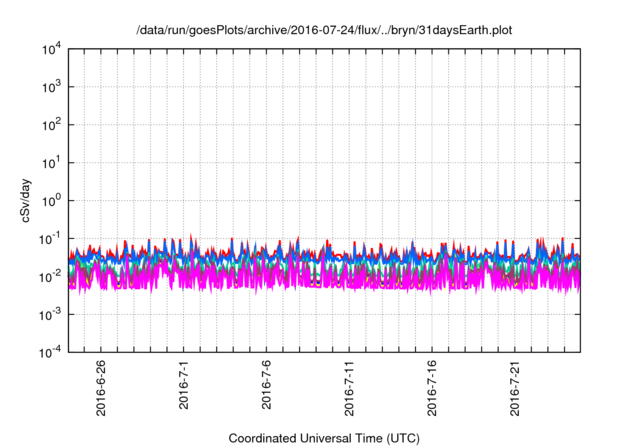The image size is (640, 448).
Task: Click the 10^4 y-axis tick label
Action: click(52, 50)
